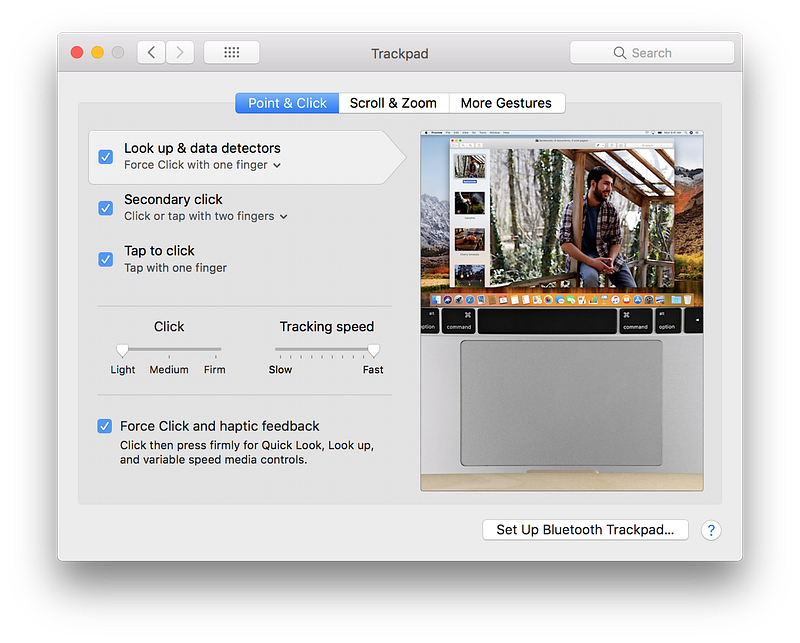The width and height of the screenshot is (800, 643).
Task: Set Click pressure slider to Medium
Action: (x=169, y=350)
